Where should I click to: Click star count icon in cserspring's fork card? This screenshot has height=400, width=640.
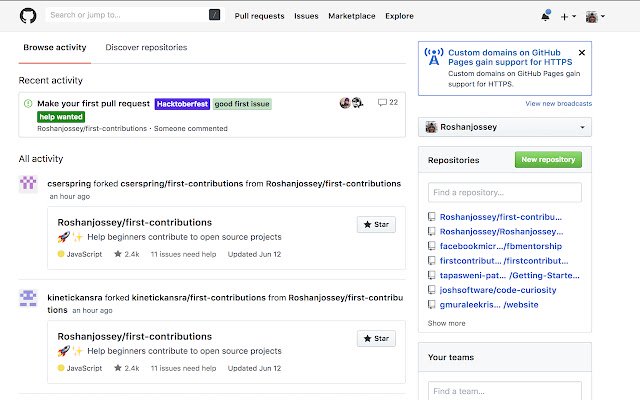118,254
